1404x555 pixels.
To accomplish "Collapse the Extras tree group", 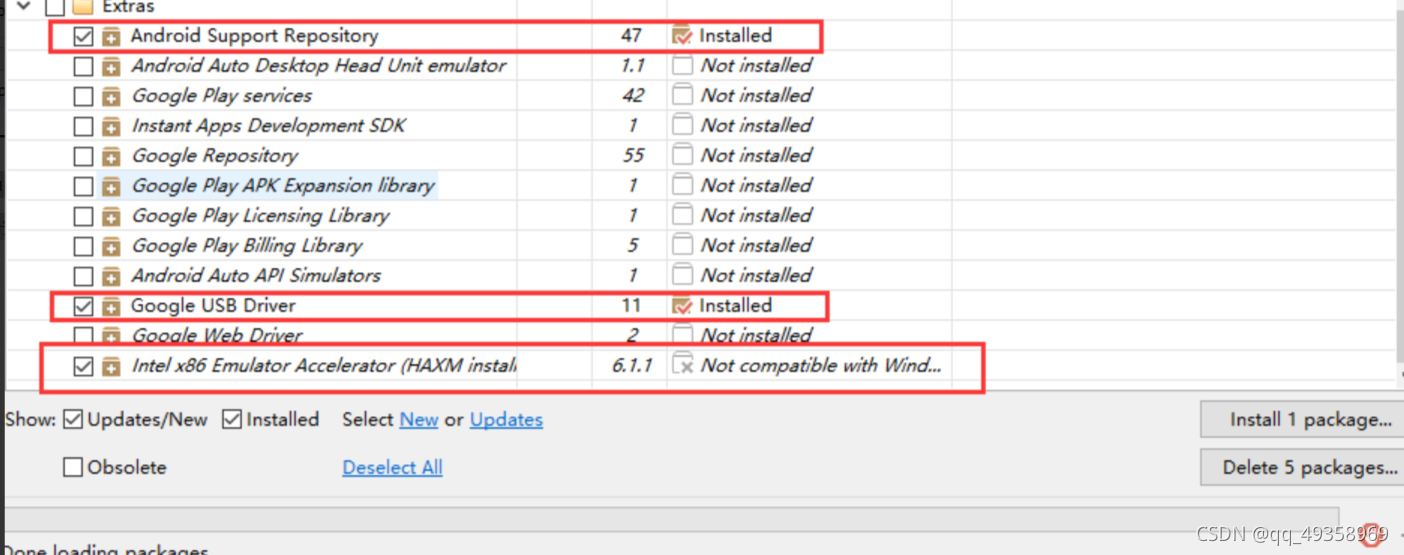I will point(24,6).
